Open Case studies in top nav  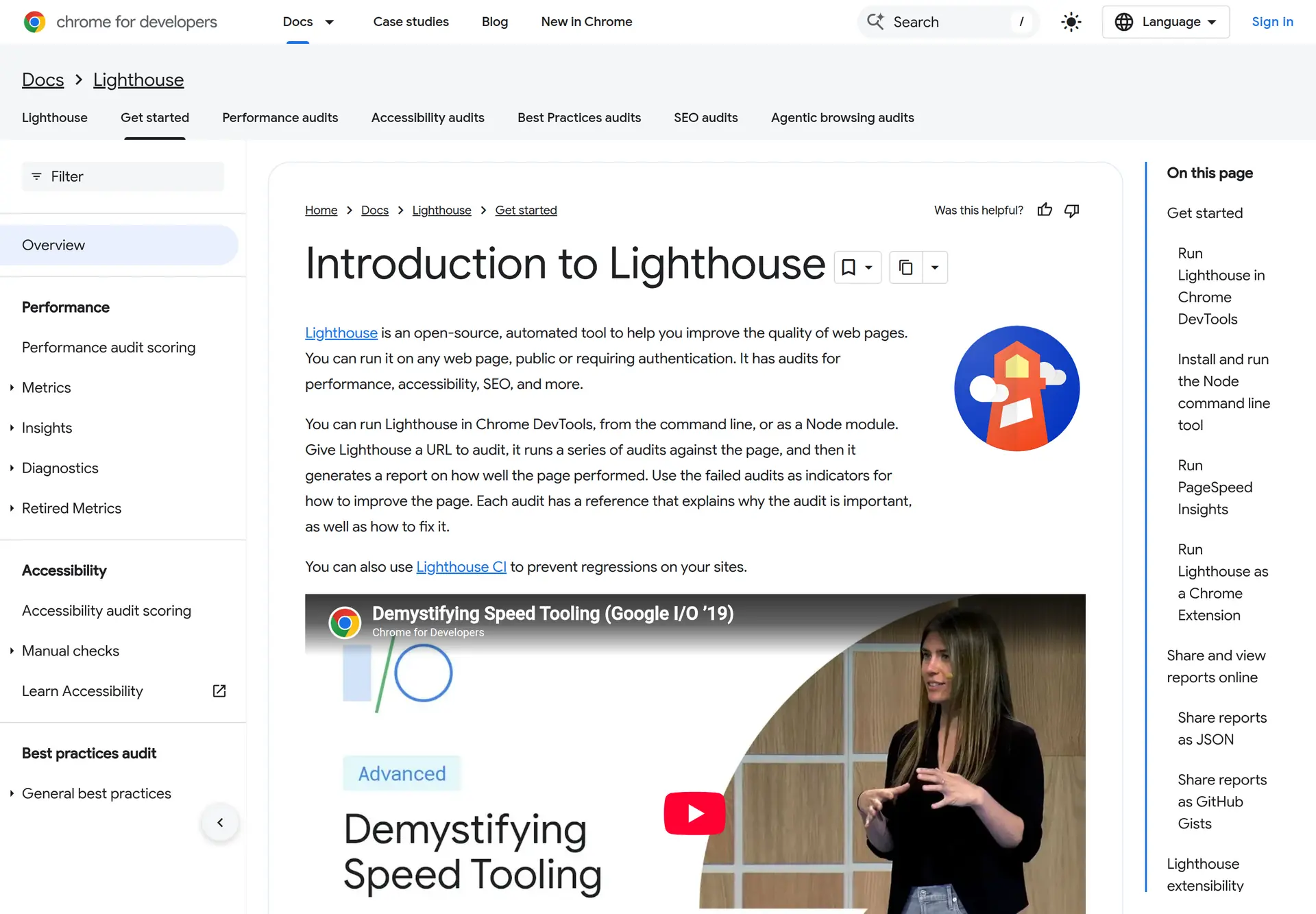[411, 22]
